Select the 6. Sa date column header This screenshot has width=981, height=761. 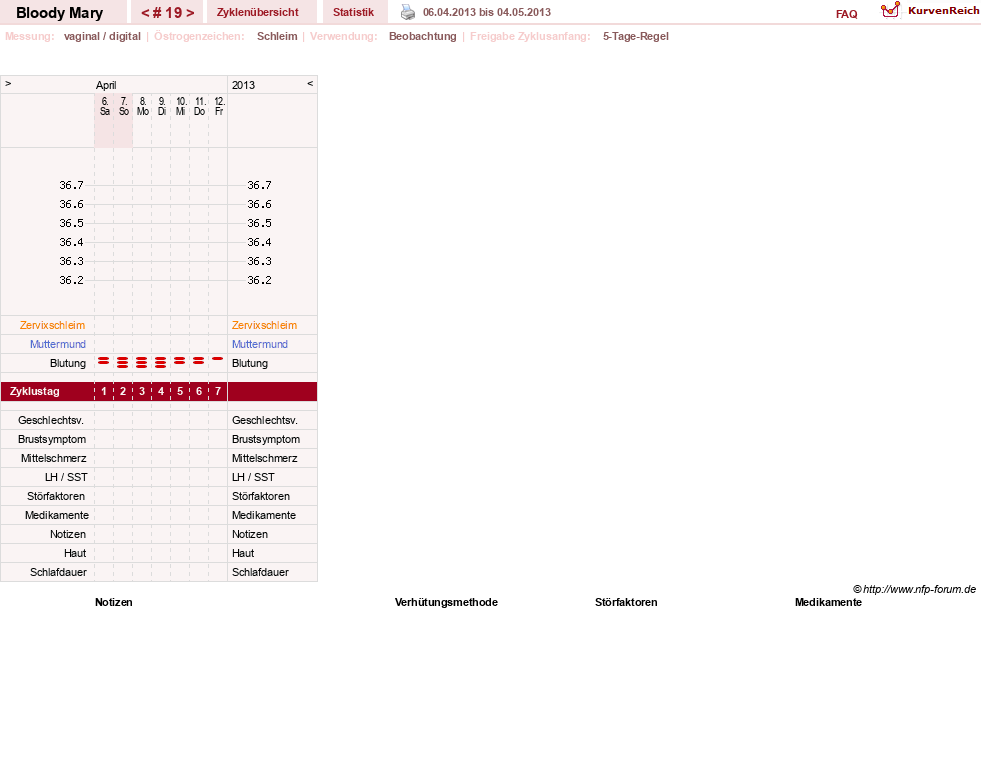(x=104, y=106)
